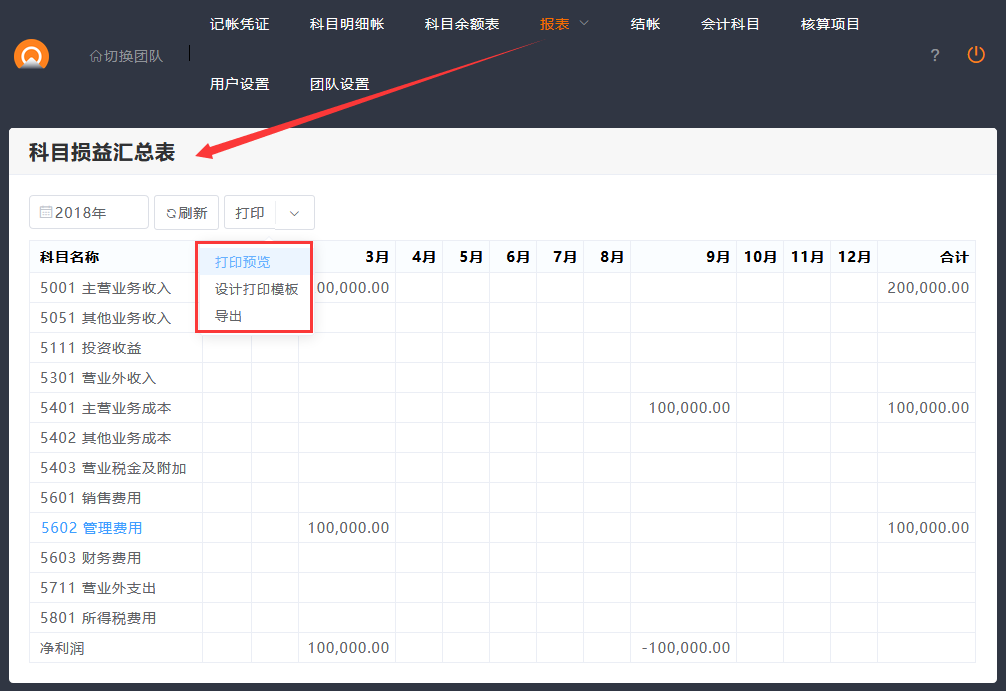
Task: Navigate to 会计科目
Action: 730,24
